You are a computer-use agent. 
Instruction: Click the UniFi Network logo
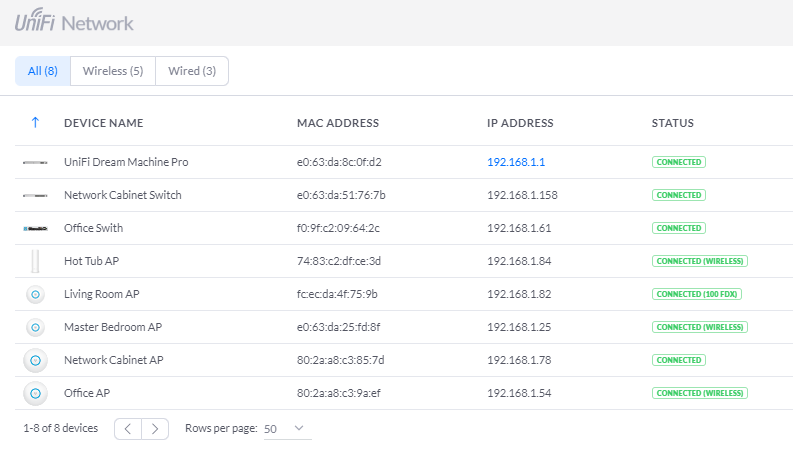[74, 22]
